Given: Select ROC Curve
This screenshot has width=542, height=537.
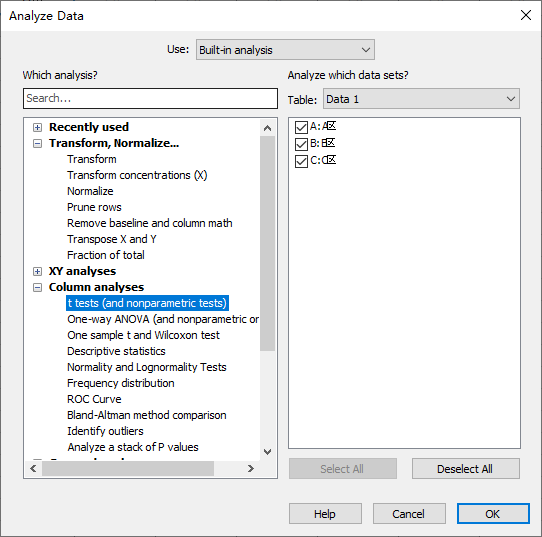Looking at the screenshot, I should (94, 399).
